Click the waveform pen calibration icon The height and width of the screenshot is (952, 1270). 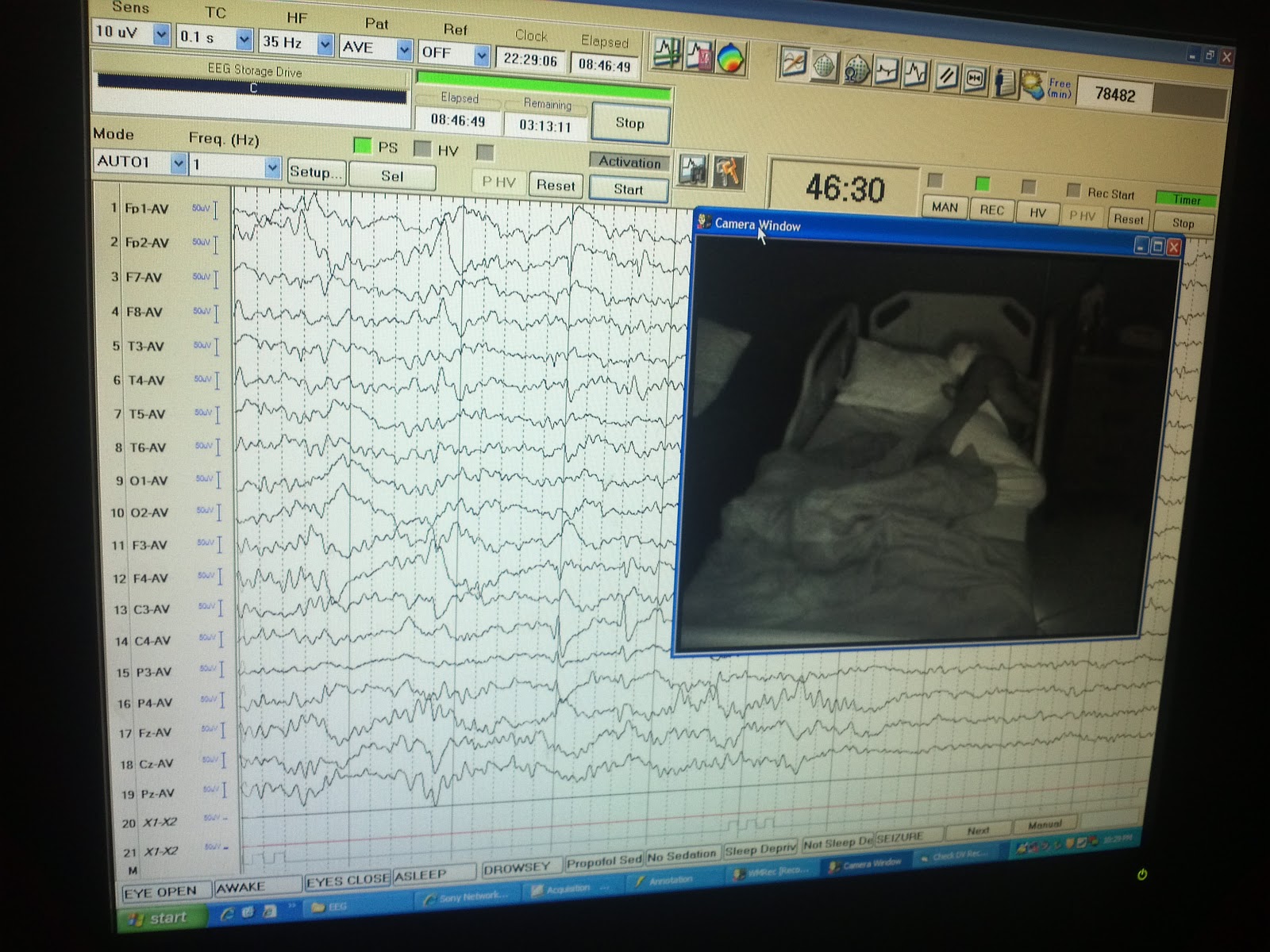pyautogui.click(x=794, y=63)
